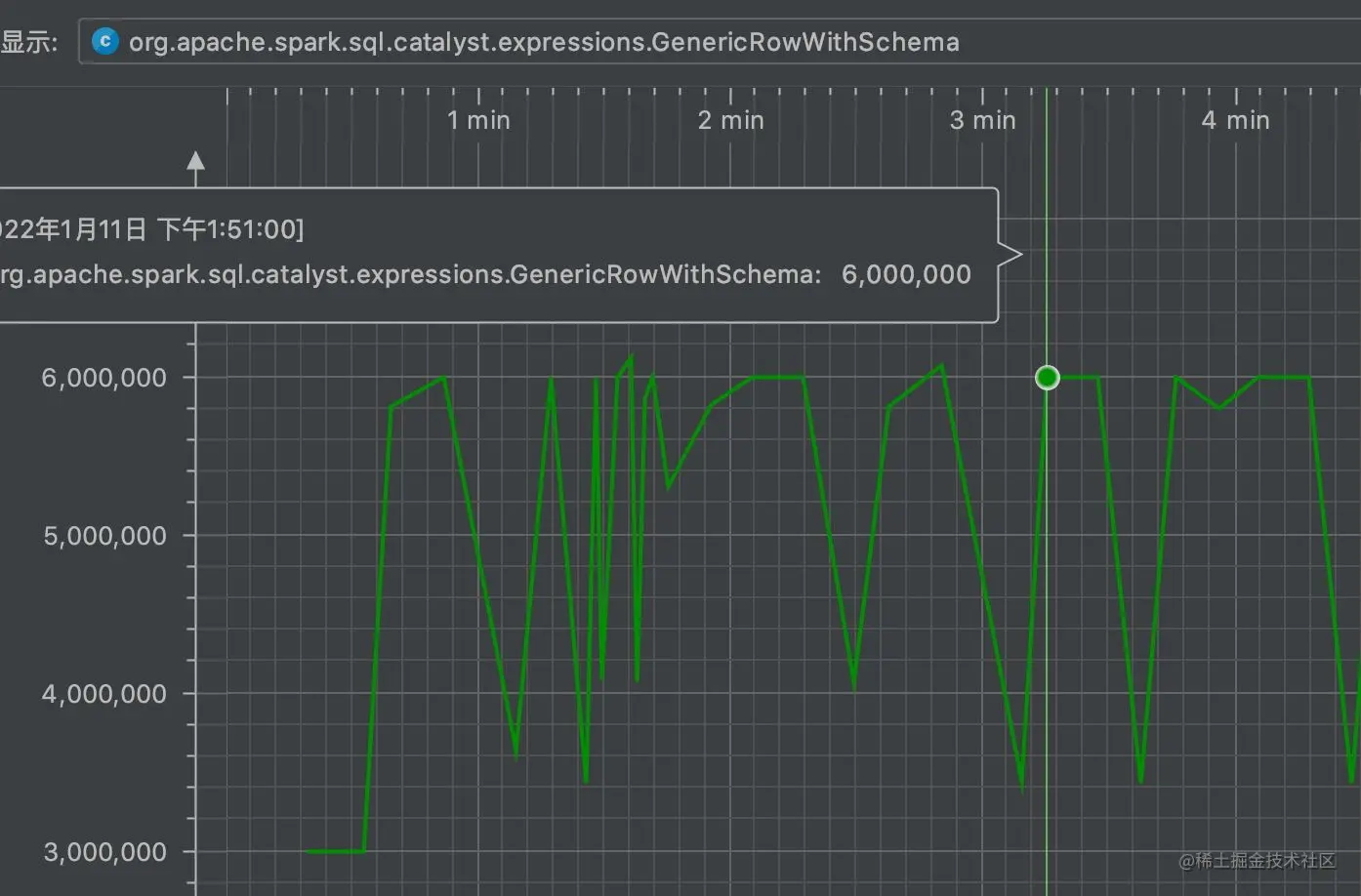Screen dimensions: 1361x896
Task: Click the tooltip timestamp 下午1:51:00
Action: pyautogui.click(x=229, y=229)
